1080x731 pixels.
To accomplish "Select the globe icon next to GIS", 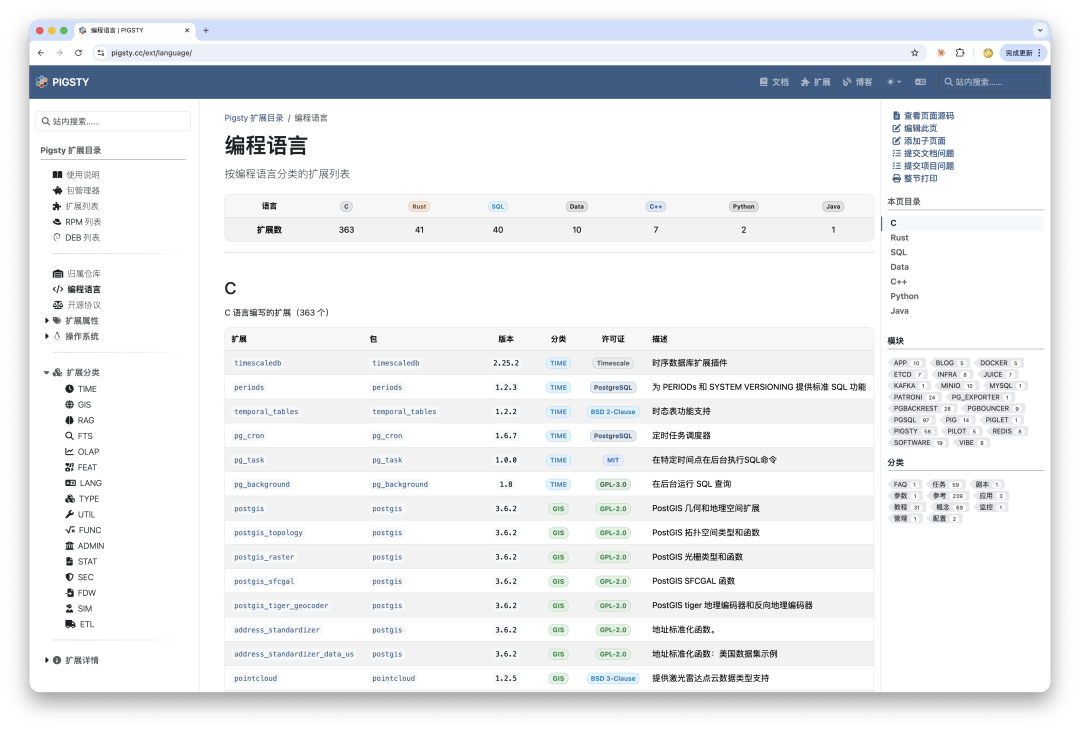I will tap(70, 404).
